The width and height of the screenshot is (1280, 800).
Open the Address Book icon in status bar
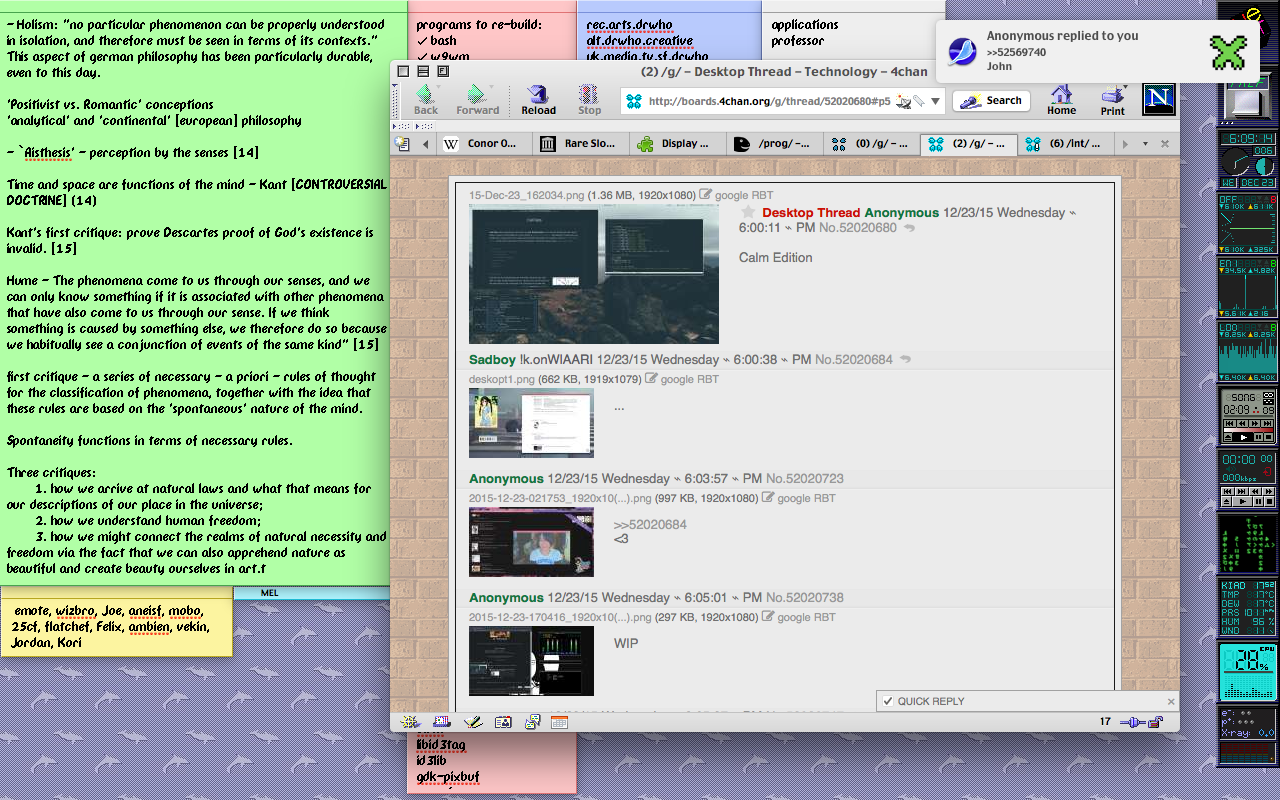[503, 722]
